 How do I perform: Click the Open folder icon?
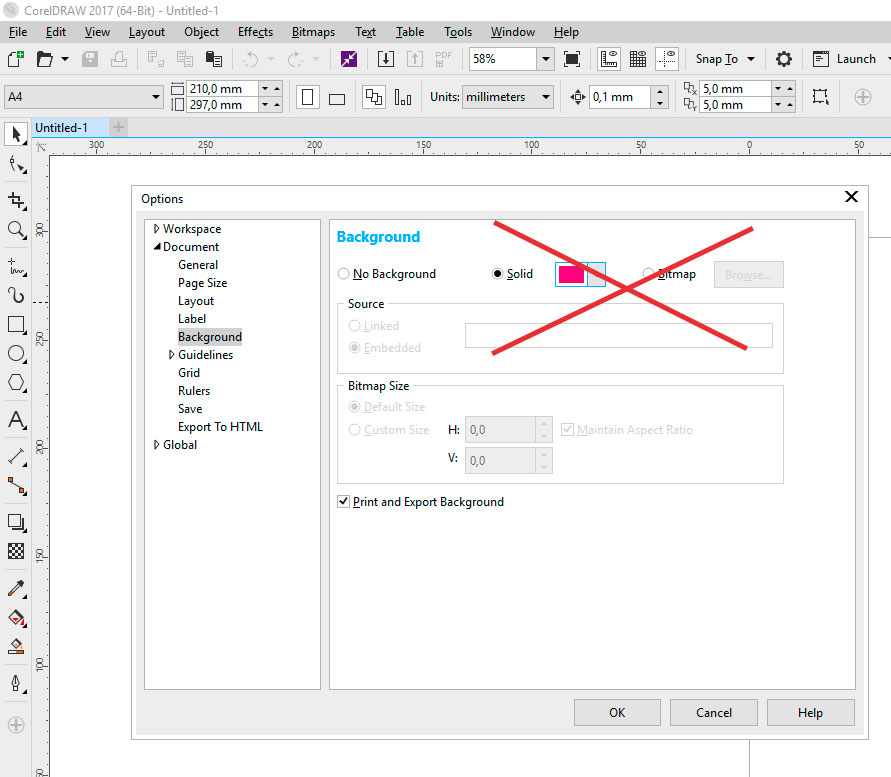click(44, 59)
